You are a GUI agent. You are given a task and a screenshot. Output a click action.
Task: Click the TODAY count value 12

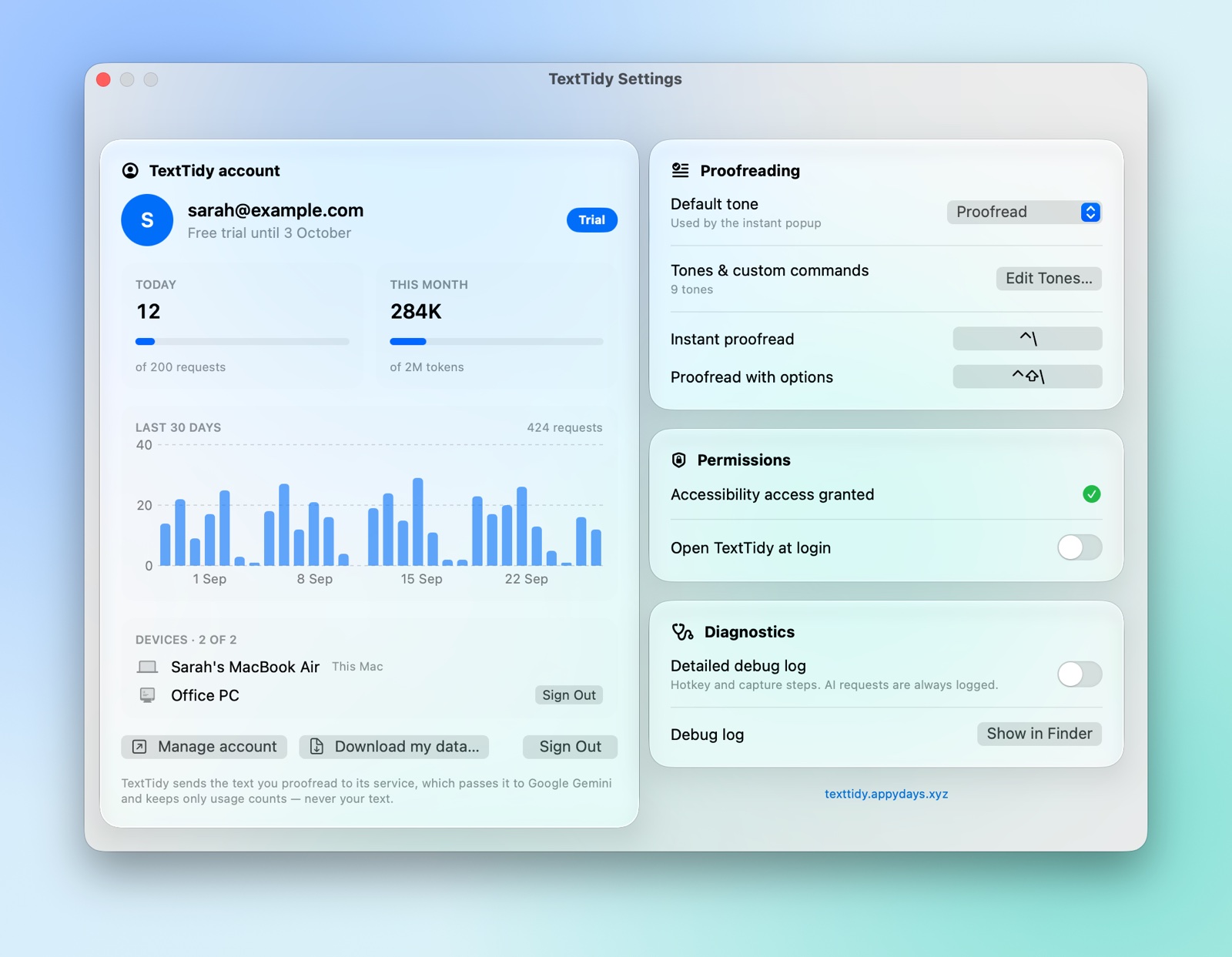point(149,312)
